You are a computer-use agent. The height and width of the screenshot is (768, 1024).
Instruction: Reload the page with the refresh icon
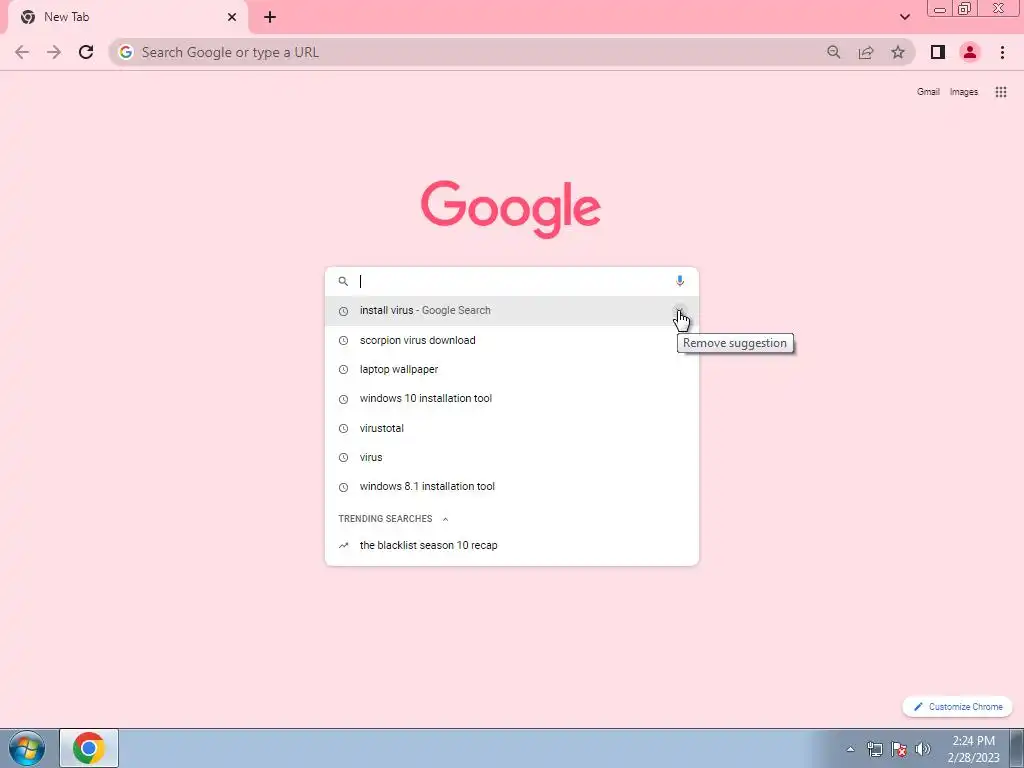[86, 52]
